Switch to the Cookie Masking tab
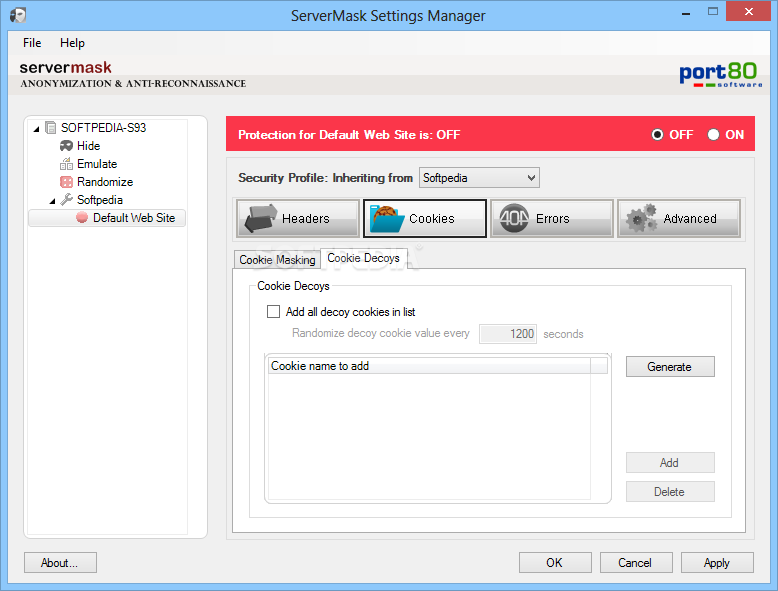778x591 pixels. point(277,260)
